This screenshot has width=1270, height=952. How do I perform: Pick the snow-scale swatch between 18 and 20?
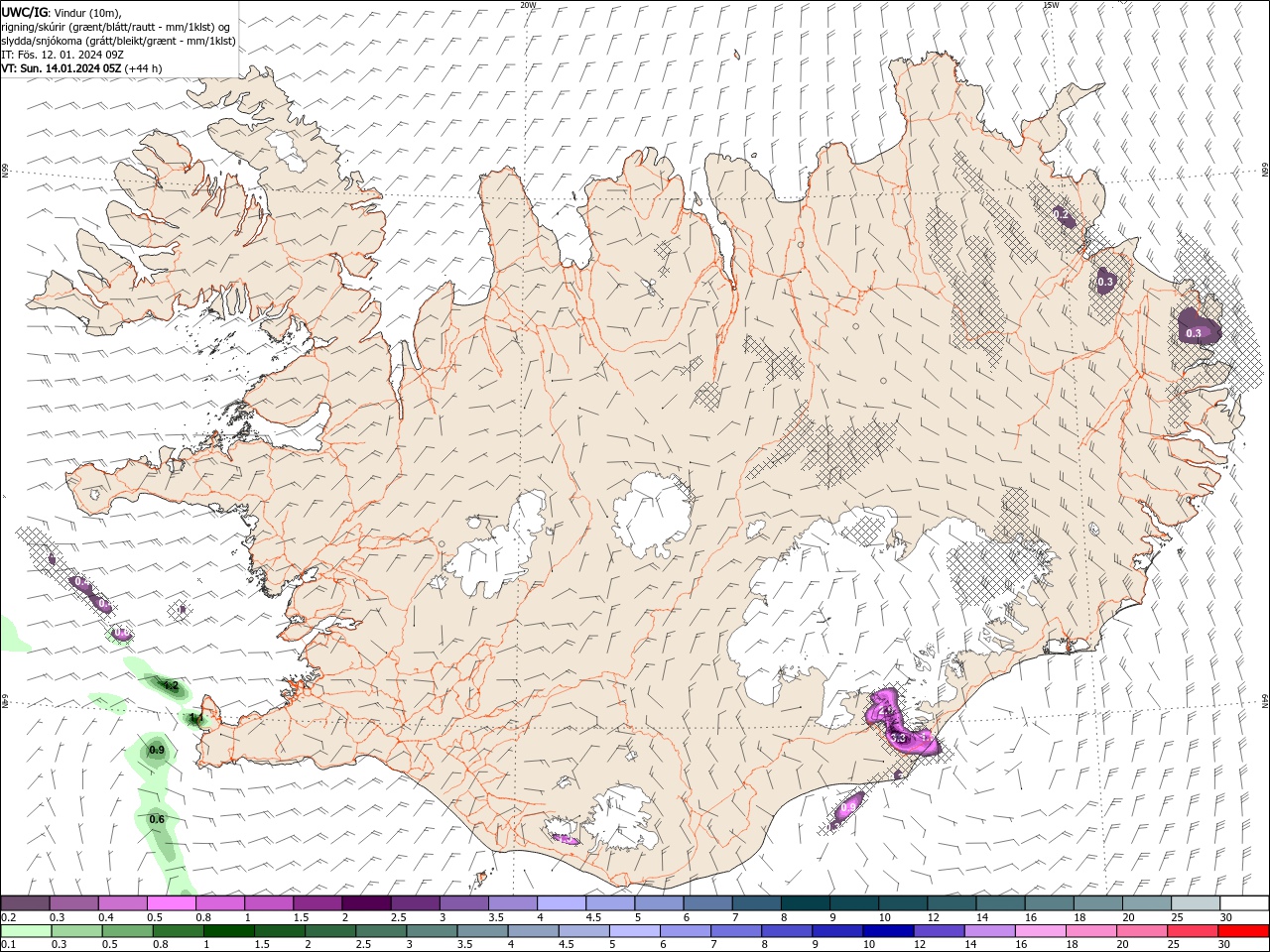pyautogui.click(x=1097, y=903)
